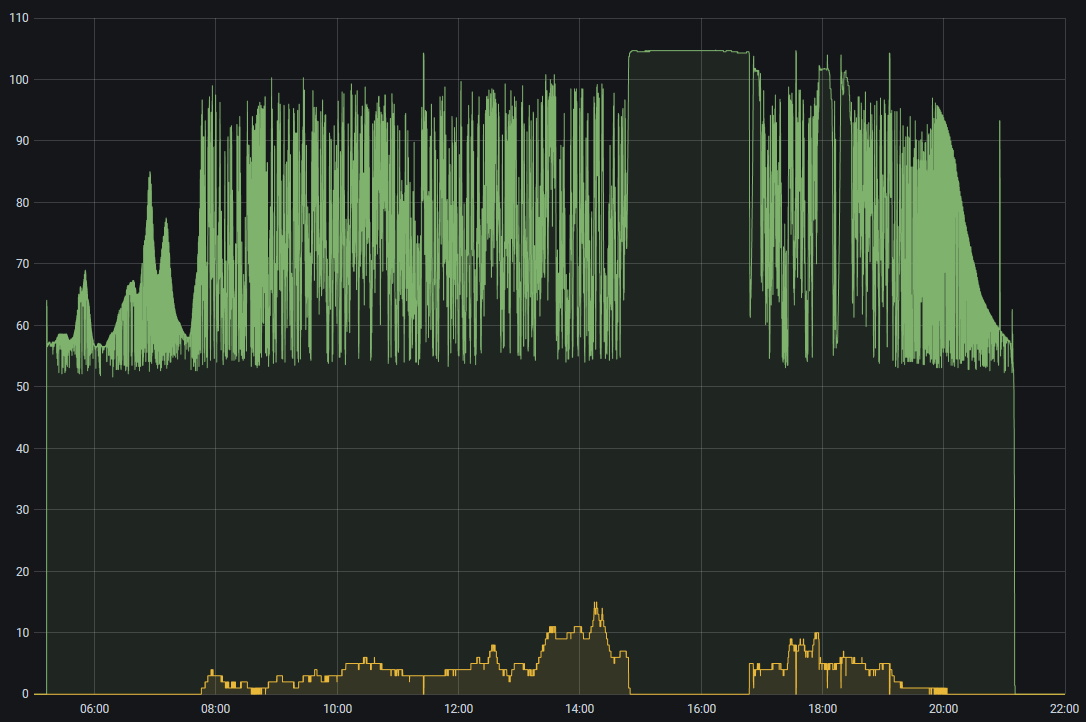Click the 20:00 time axis label
Screen dimensions: 1086x722
coord(944,709)
